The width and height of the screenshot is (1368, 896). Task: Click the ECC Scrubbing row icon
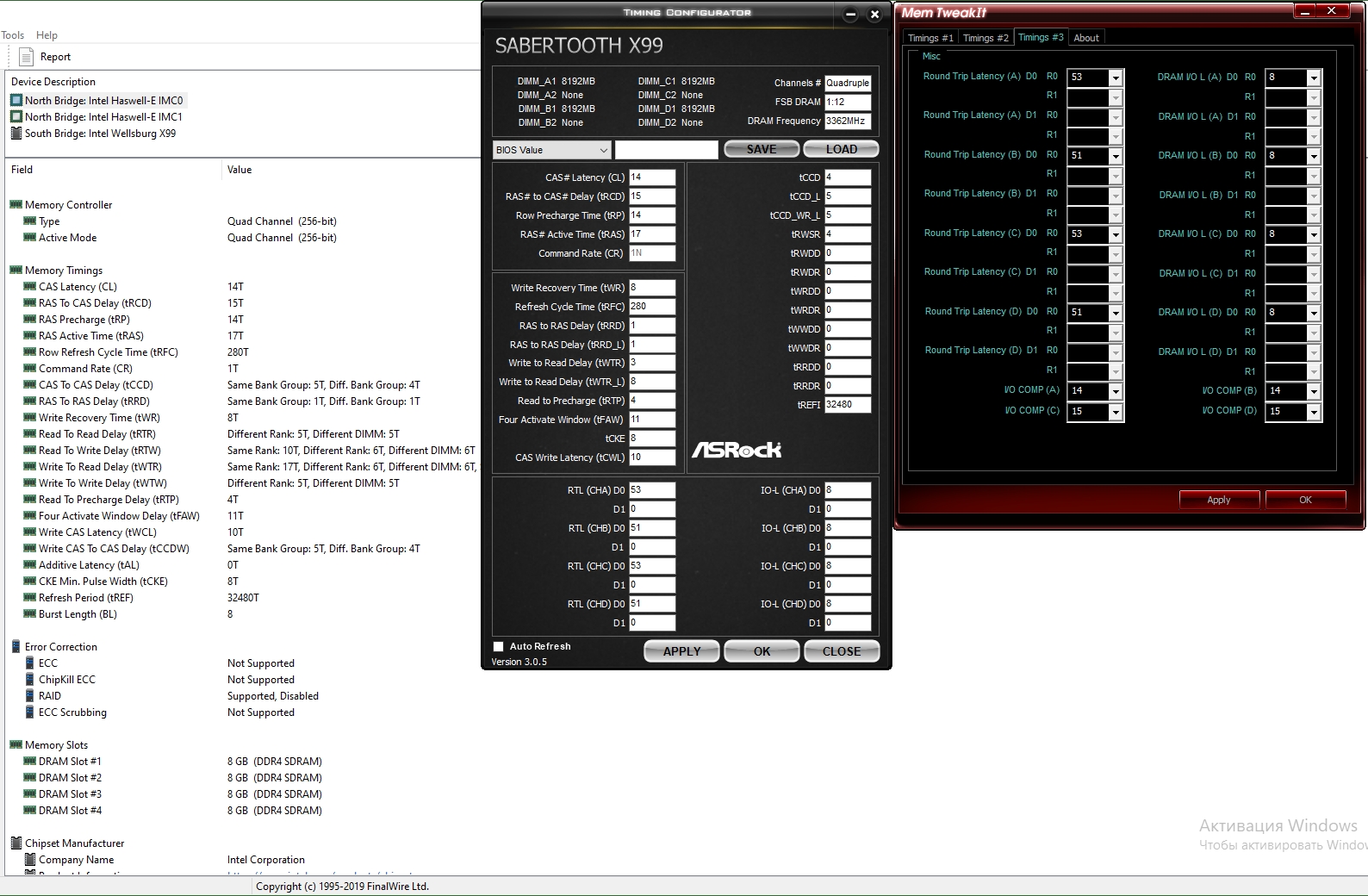tap(29, 712)
